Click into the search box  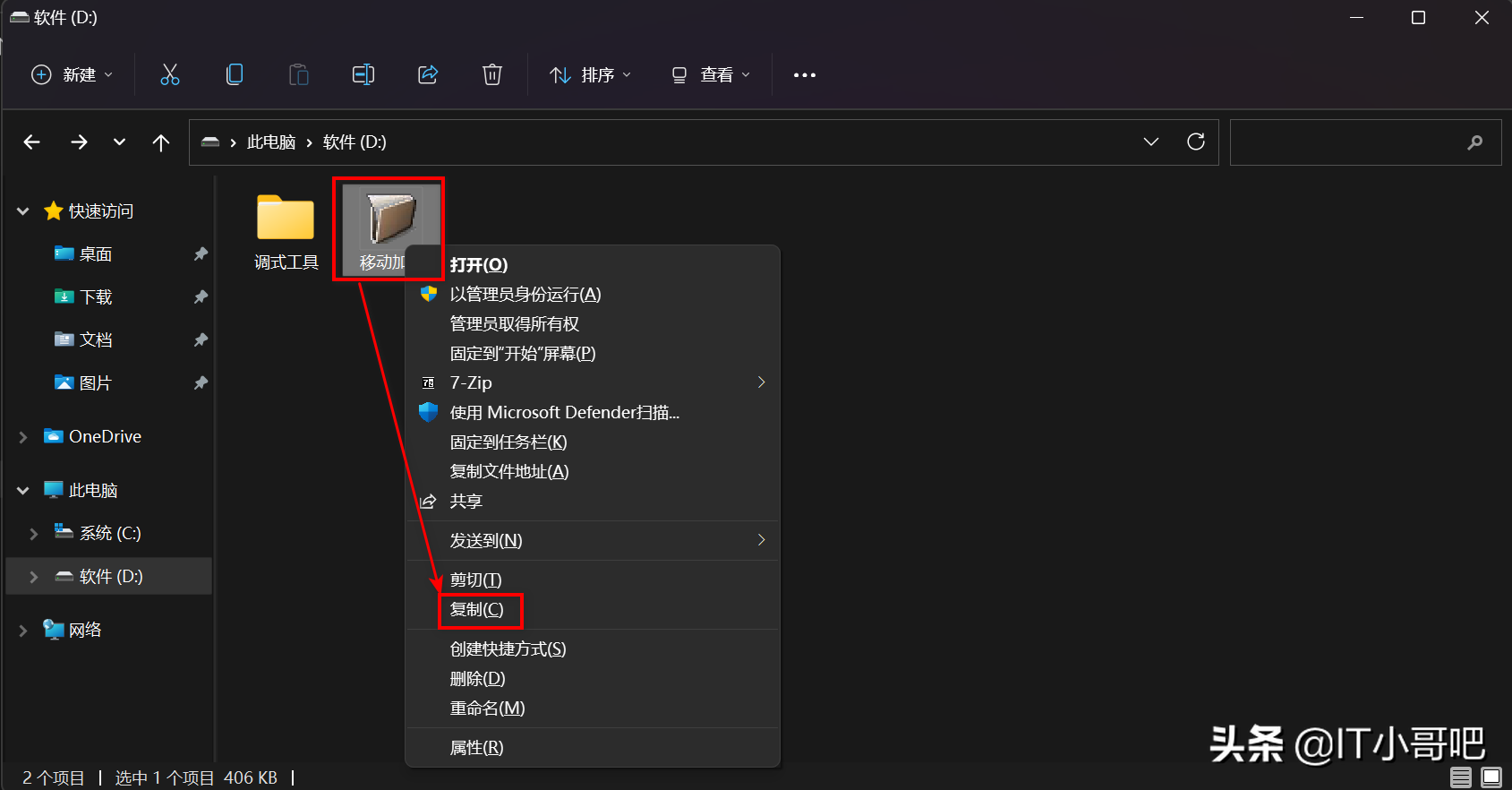pyautogui.click(x=1366, y=142)
